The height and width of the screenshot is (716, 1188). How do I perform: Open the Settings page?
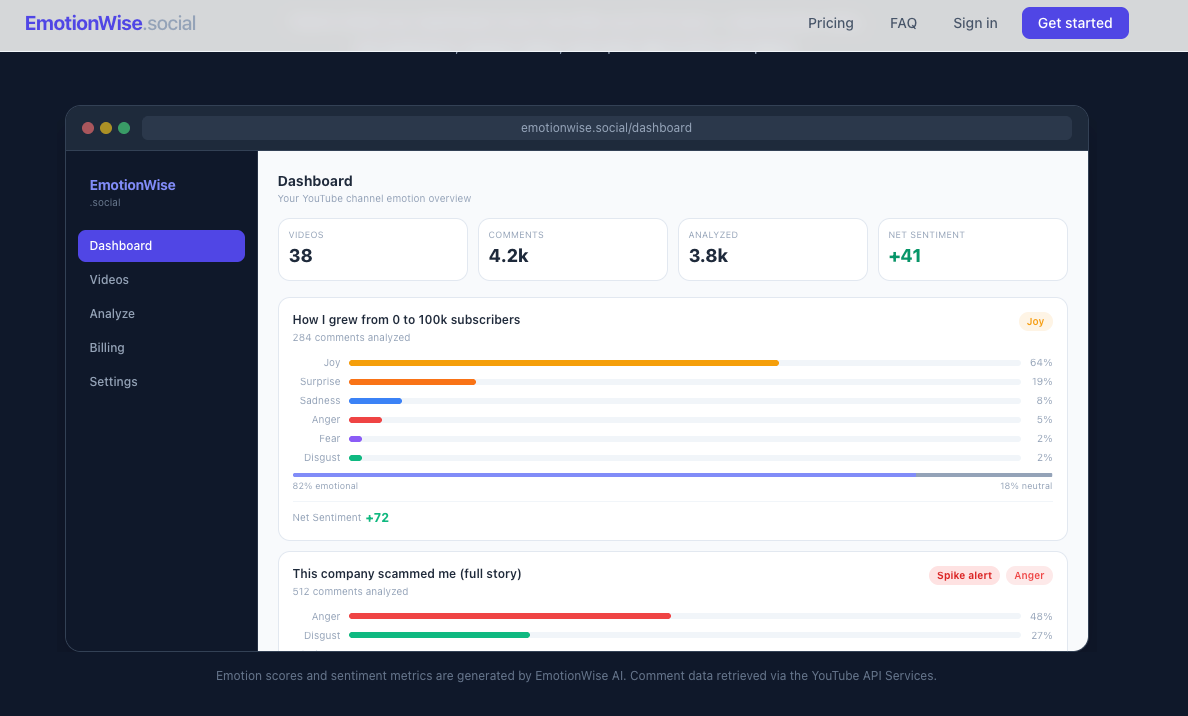pos(113,381)
